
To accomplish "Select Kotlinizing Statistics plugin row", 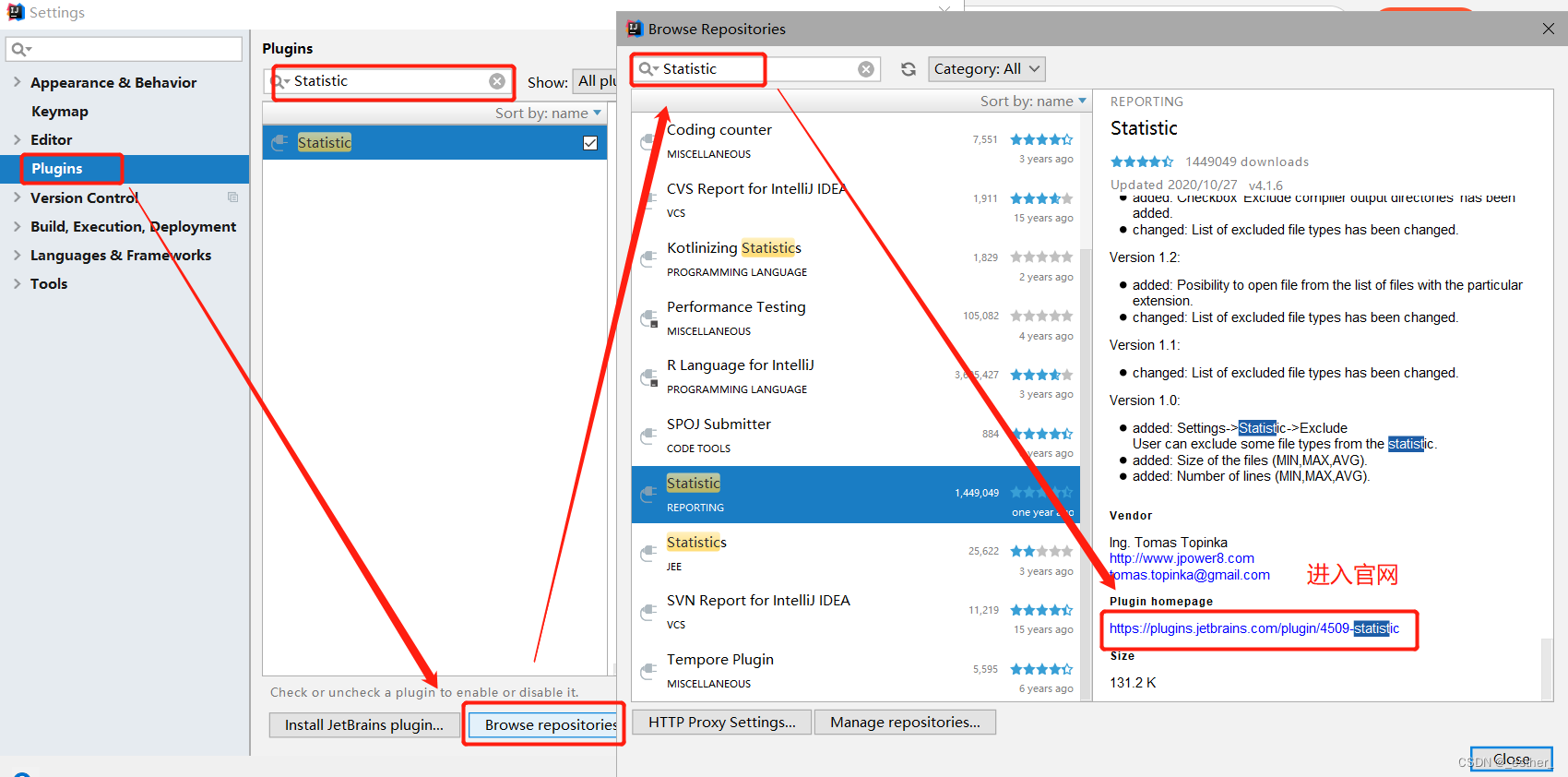I will tap(856, 259).
